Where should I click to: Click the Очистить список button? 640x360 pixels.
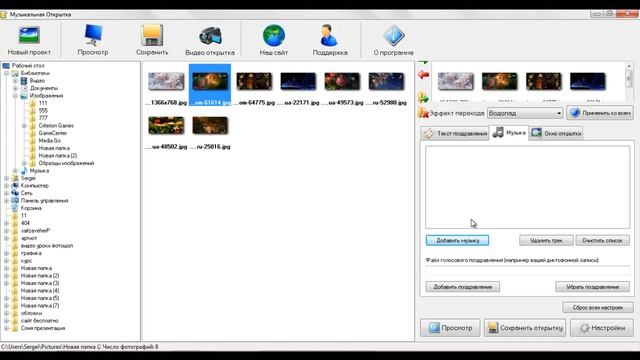click(x=602, y=240)
